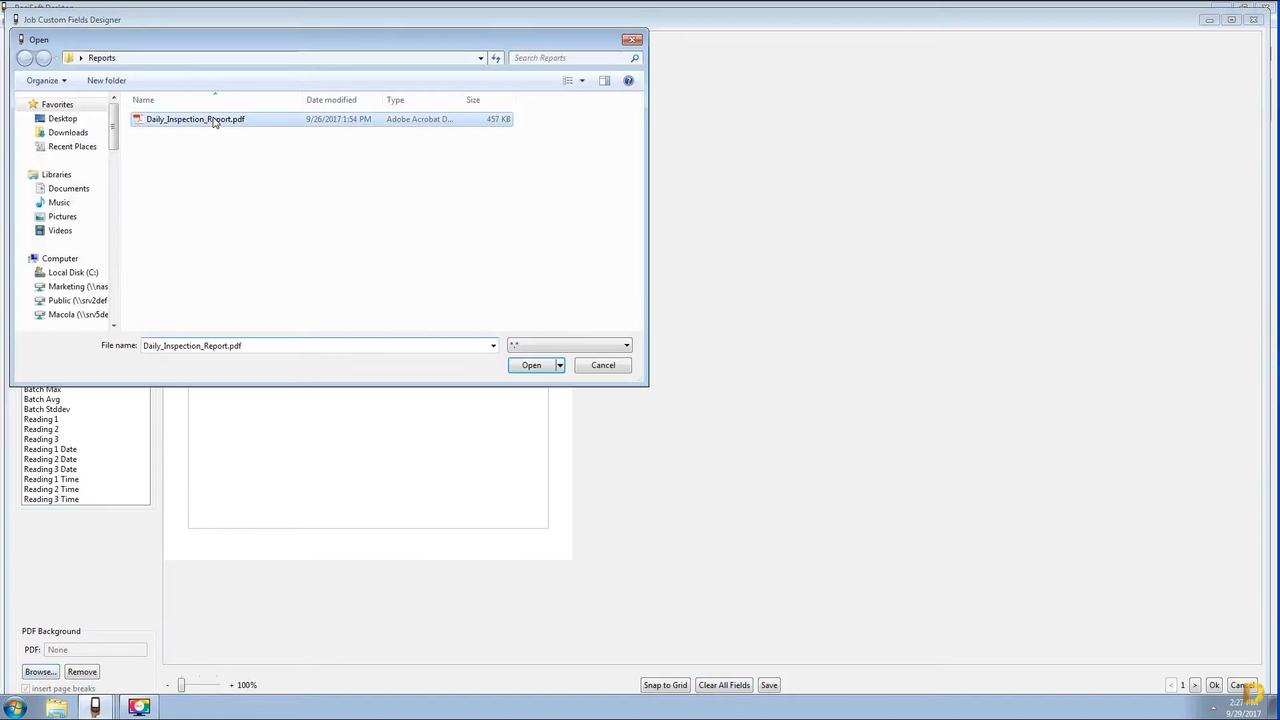Open the file type filter dropdown
The height and width of the screenshot is (720, 1280).
pyautogui.click(x=569, y=346)
